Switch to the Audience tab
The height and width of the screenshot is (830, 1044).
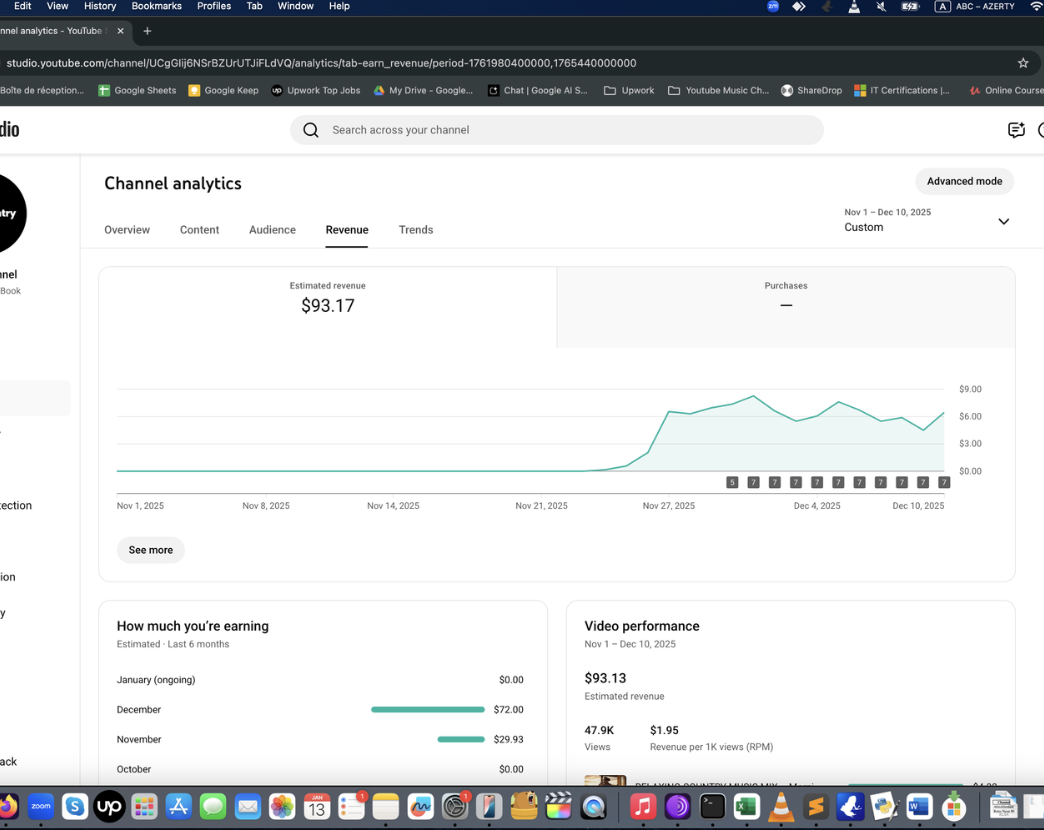coord(272,230)
